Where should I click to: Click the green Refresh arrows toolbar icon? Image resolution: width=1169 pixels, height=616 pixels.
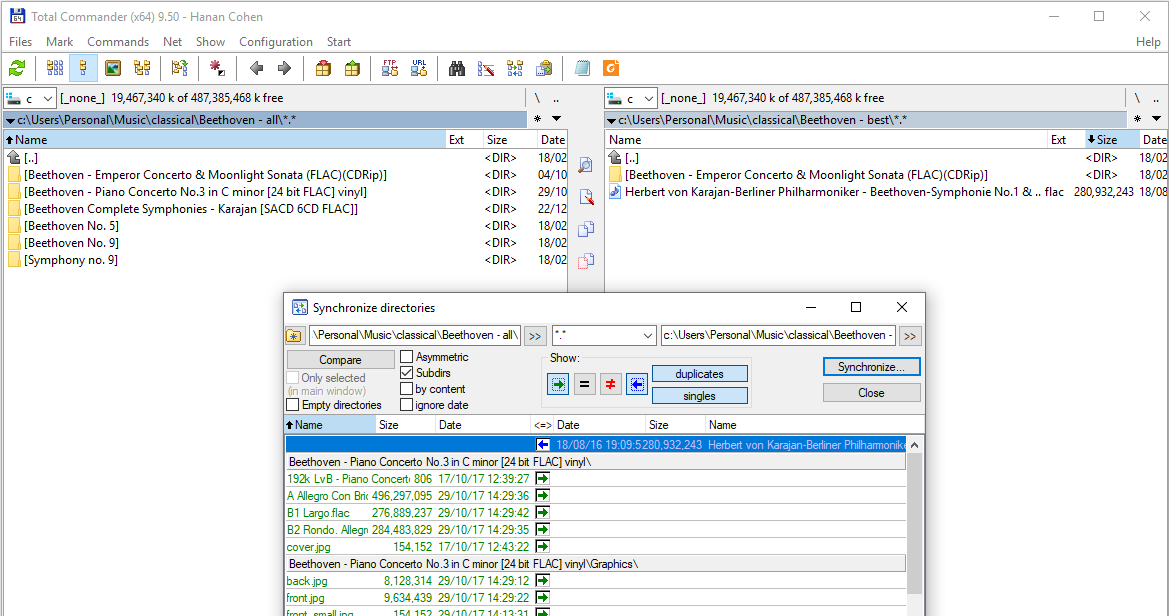pyautogui.click(x=17, y=69)
